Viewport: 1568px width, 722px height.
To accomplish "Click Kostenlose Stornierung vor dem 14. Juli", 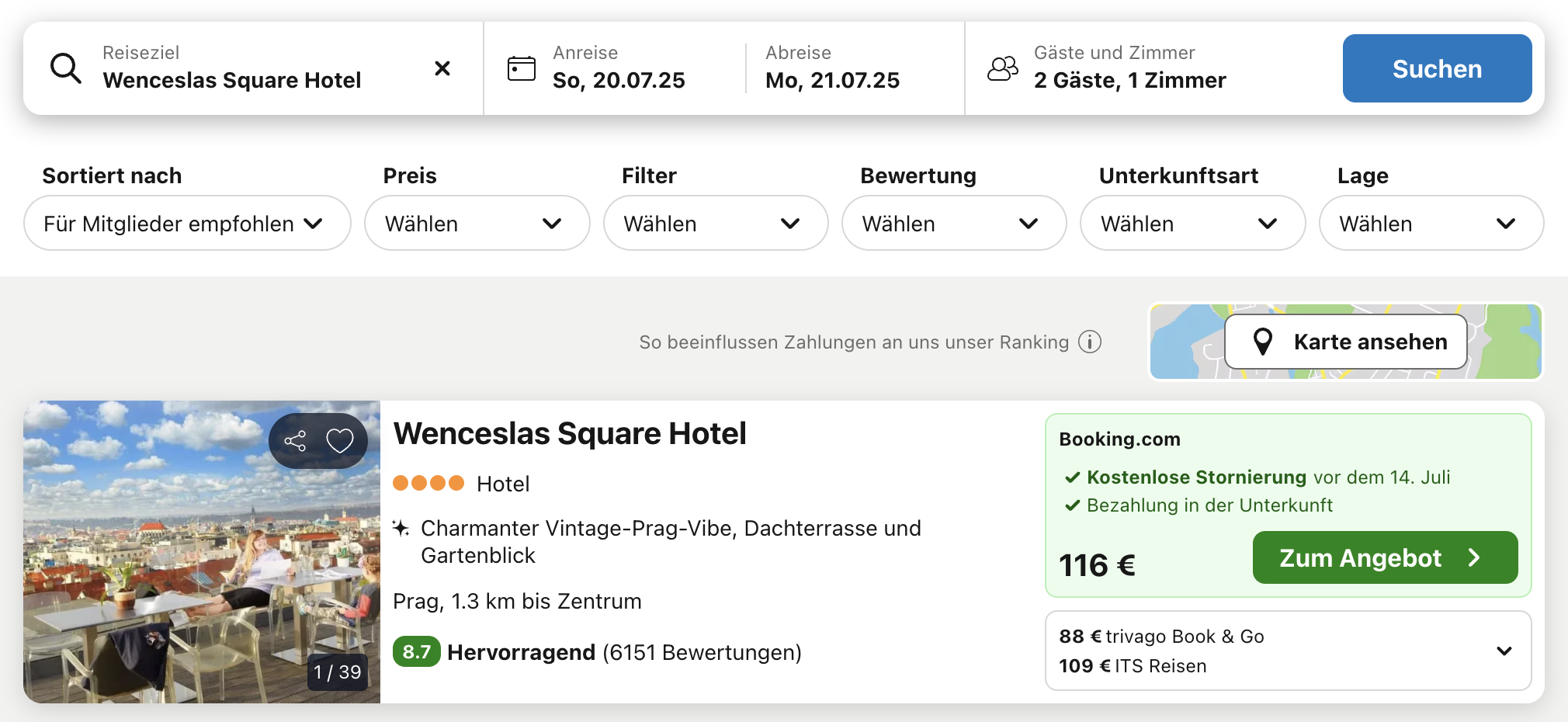I will (x=1268, y=477).
